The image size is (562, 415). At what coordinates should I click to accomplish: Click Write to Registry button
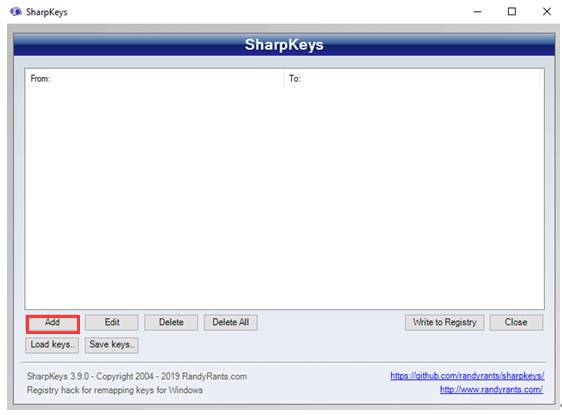[444, 323]
